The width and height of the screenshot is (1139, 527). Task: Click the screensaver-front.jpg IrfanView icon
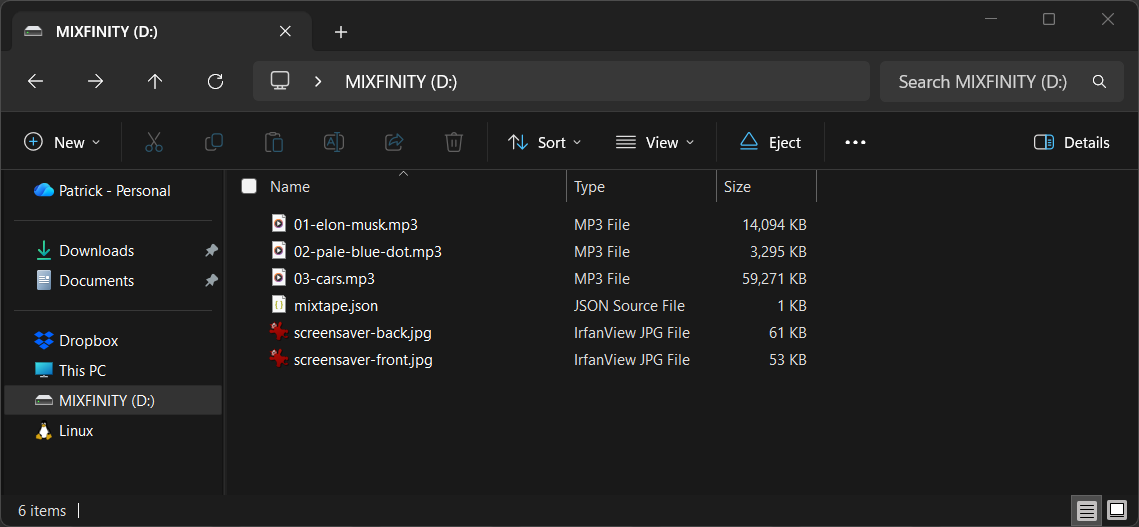(278, 359)
